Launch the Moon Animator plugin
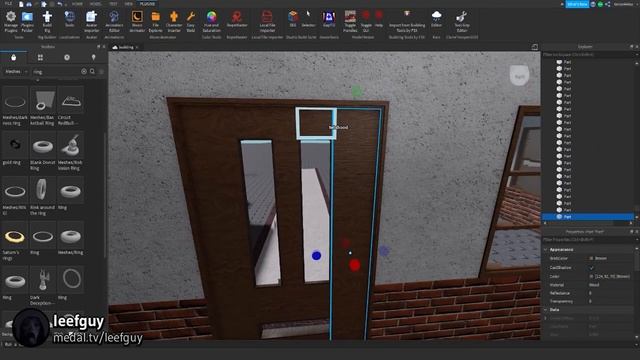Image resolution: width=640 pixels, height=360 pixels. (137, 21)
